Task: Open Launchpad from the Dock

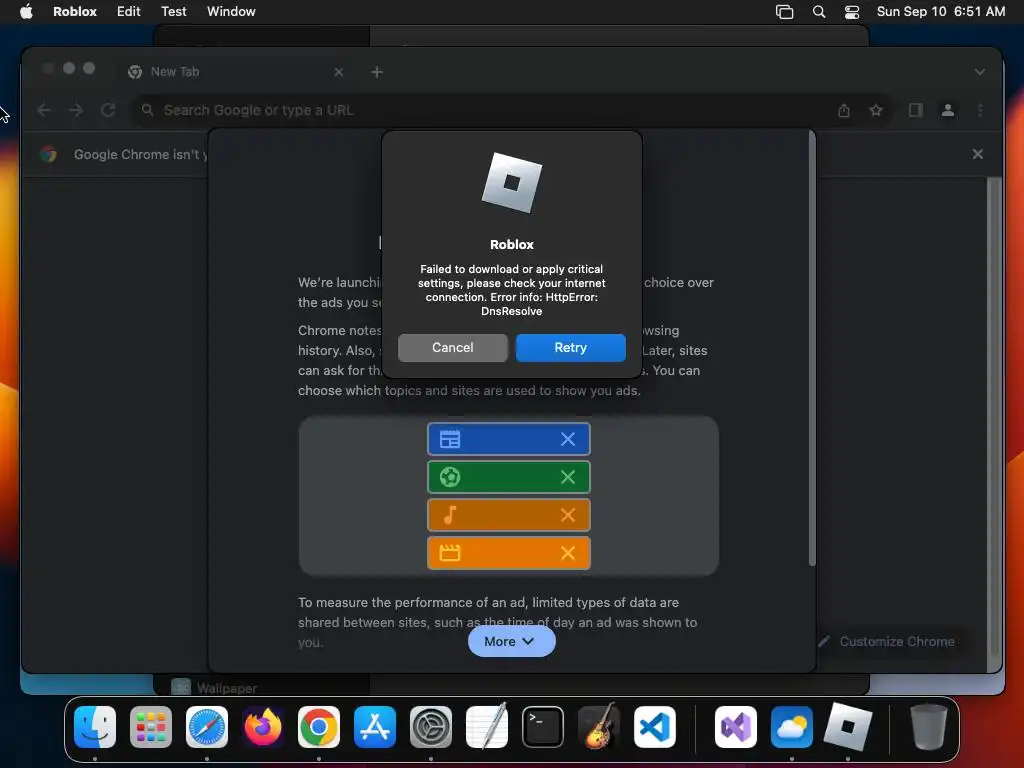Action: point(151,727)
